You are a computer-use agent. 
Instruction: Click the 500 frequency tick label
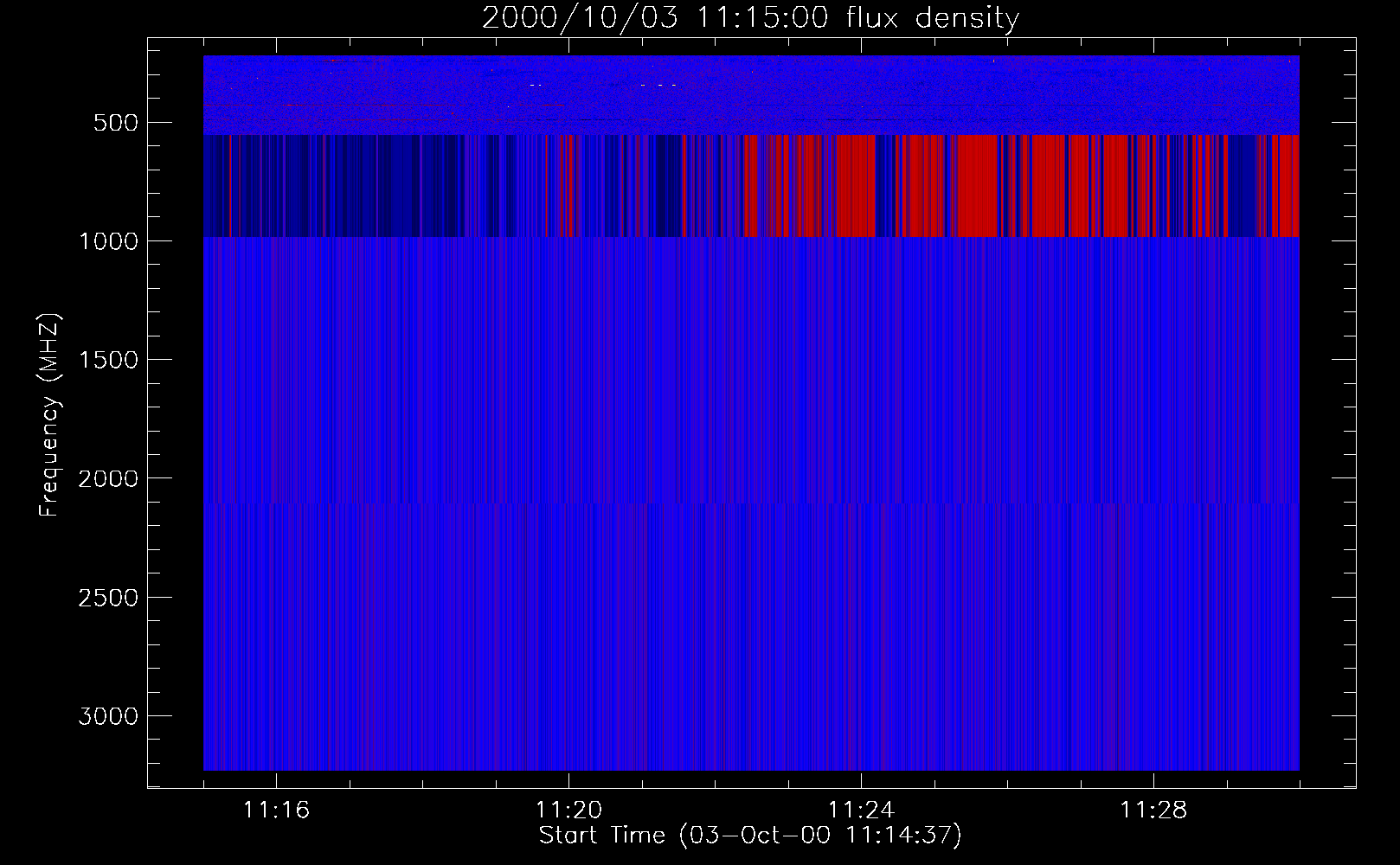[115, 123]
